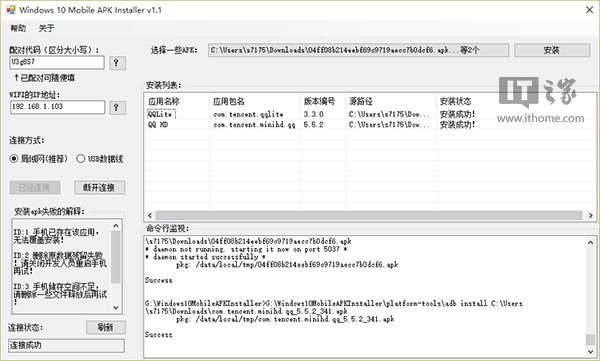Image resolution: width=600 pixels, height=361 pixels.
Task: Click the com.tencent.minihd.qq package name cell
Action: 254,124
